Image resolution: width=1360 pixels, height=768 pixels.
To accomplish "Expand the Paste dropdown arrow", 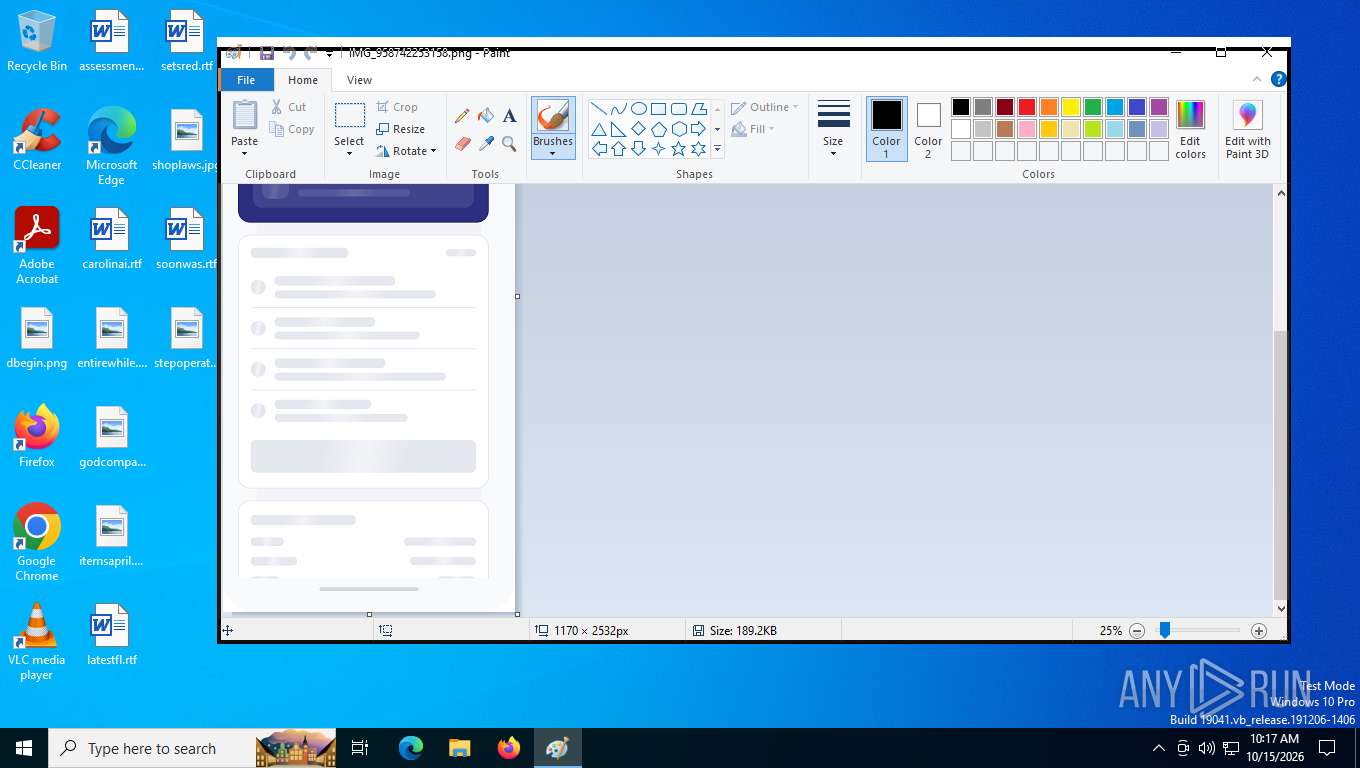I will click(x=245, y=154).
